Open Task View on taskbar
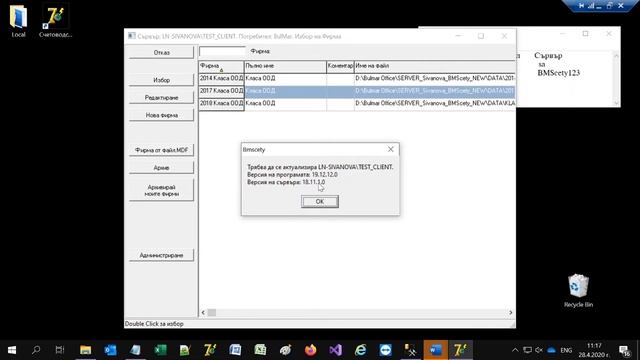This screenshot has width=640, height=360. (60, 350)
